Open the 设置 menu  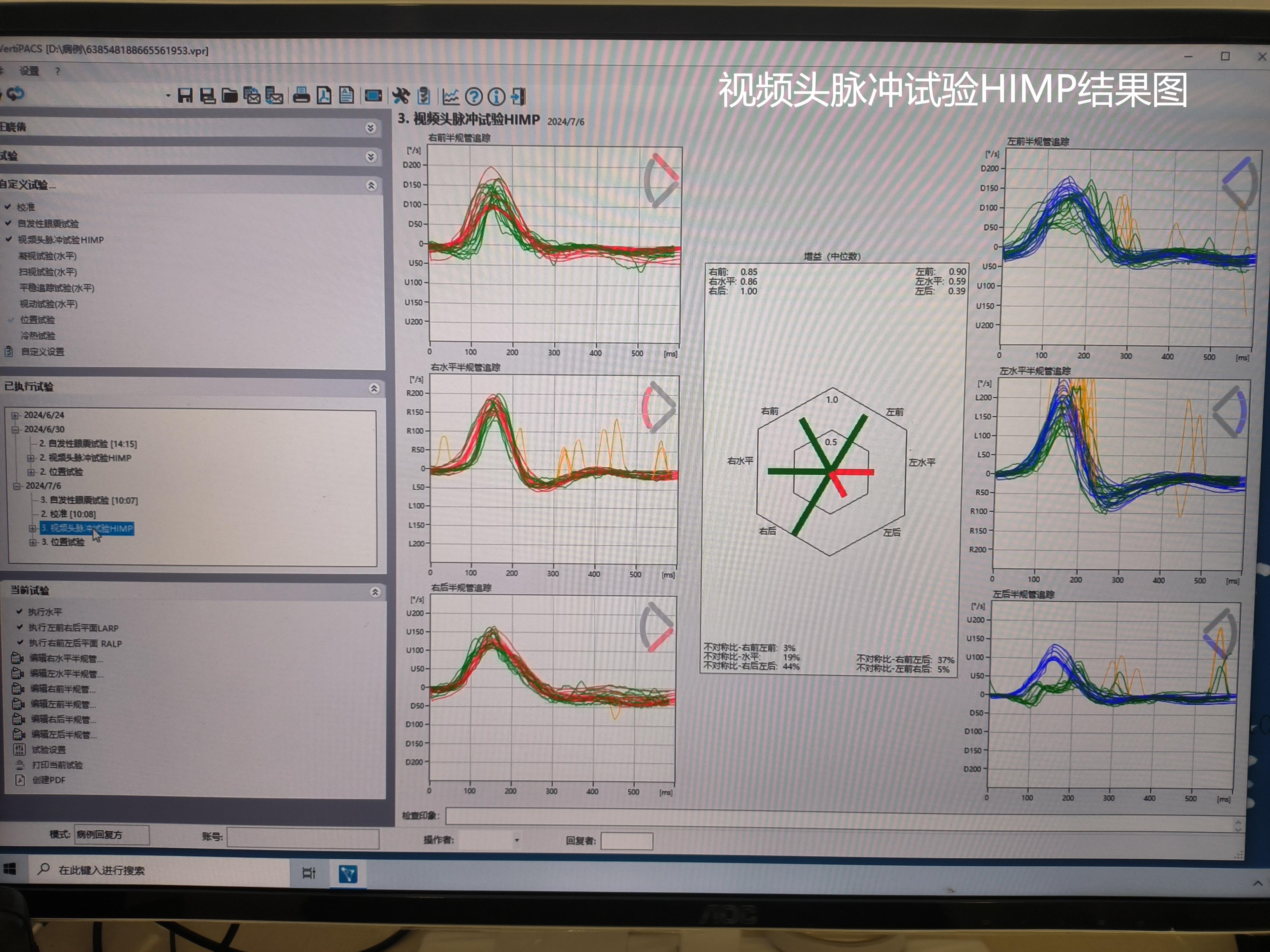29,70
